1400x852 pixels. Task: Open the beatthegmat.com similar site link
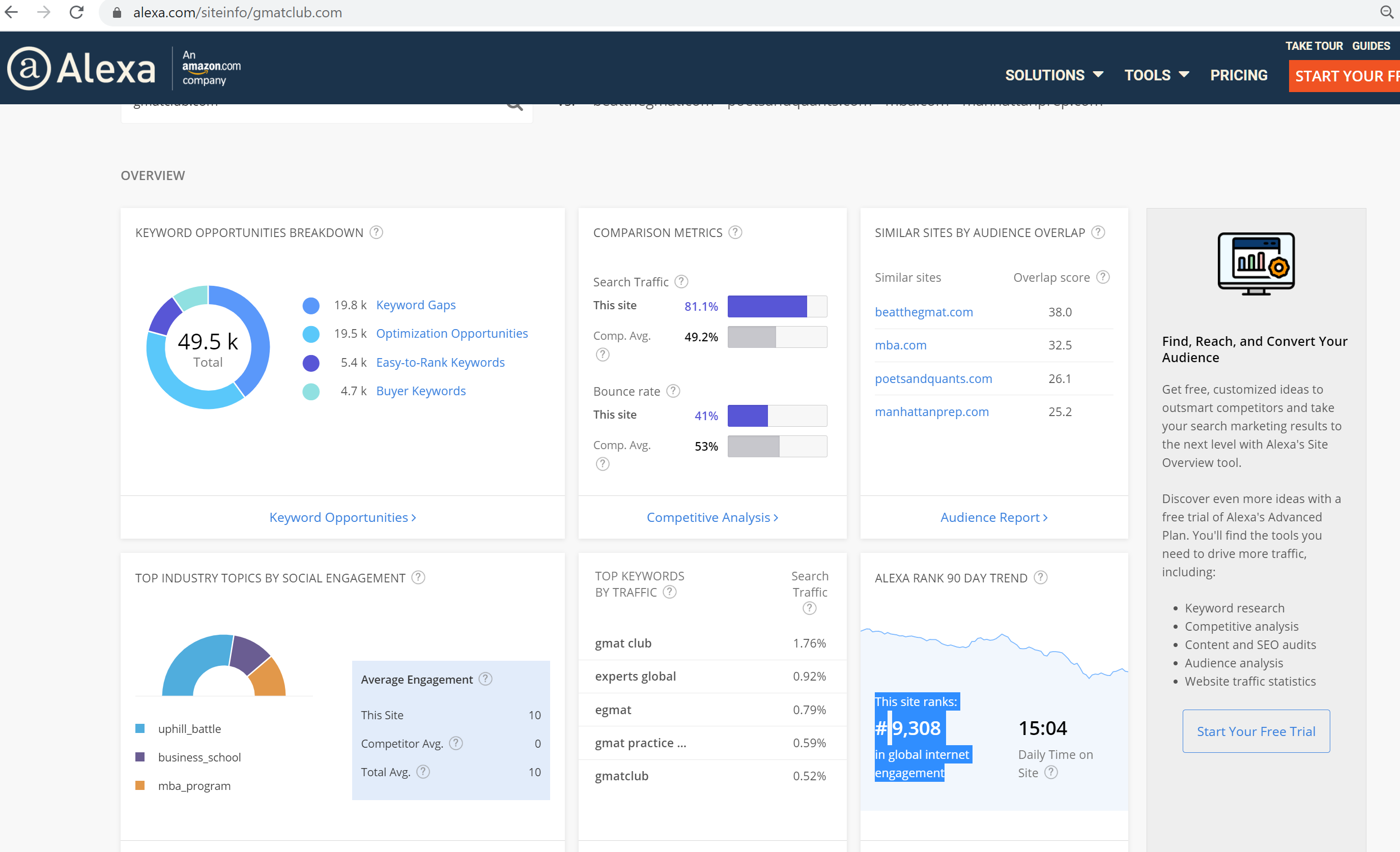[x=924, y=312]
